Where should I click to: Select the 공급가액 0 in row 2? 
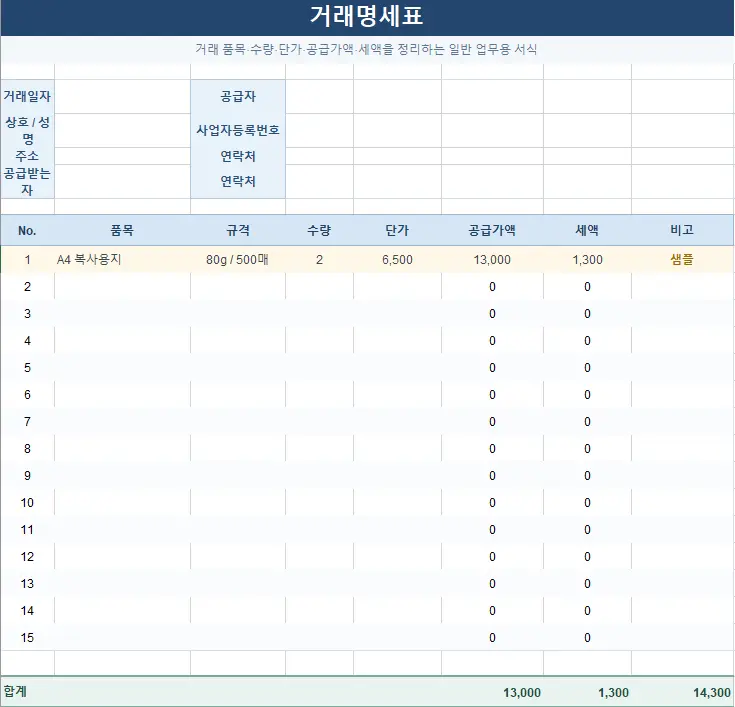[492, 286]
